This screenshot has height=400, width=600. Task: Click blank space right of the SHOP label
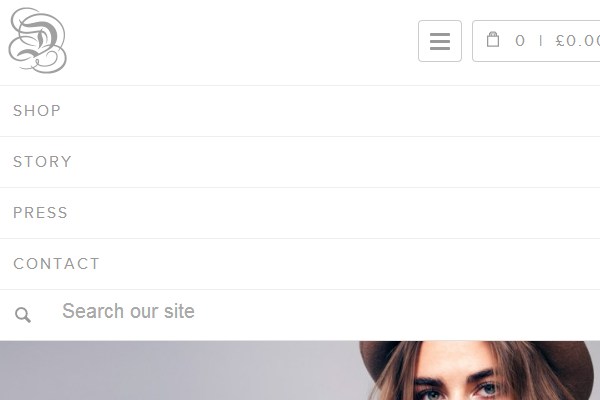pos(329,111)
